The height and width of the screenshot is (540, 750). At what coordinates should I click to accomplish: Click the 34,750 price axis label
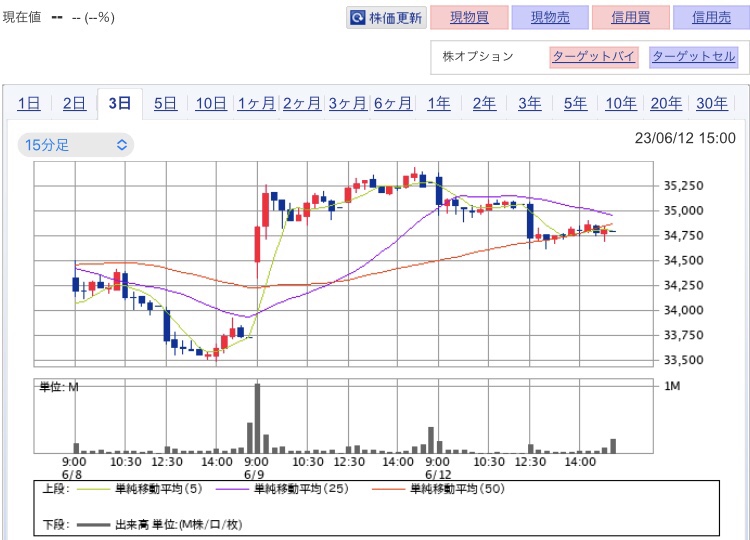coord(683,235)
